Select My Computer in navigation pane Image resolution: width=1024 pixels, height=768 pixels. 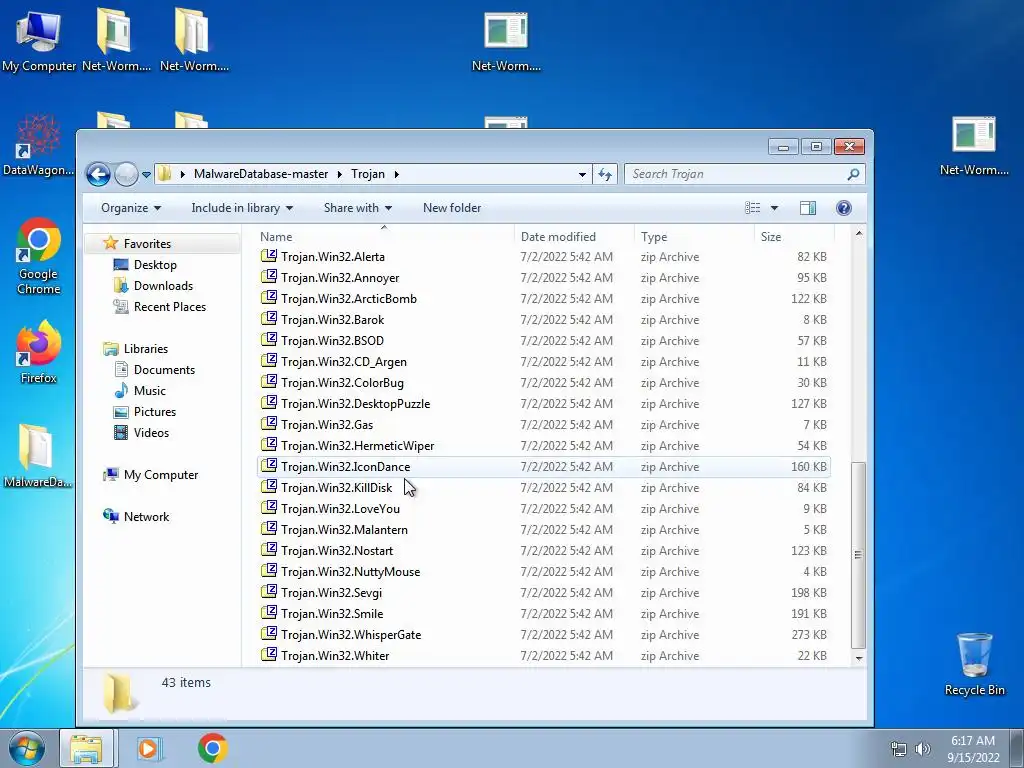161,475
